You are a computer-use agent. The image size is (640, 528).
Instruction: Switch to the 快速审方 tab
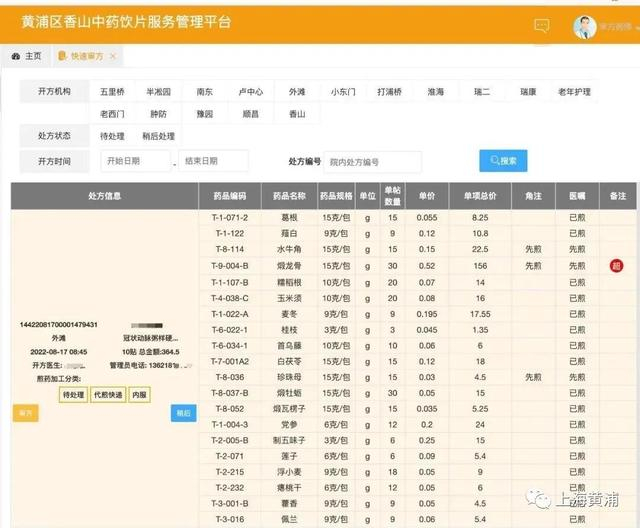point(87,56)
